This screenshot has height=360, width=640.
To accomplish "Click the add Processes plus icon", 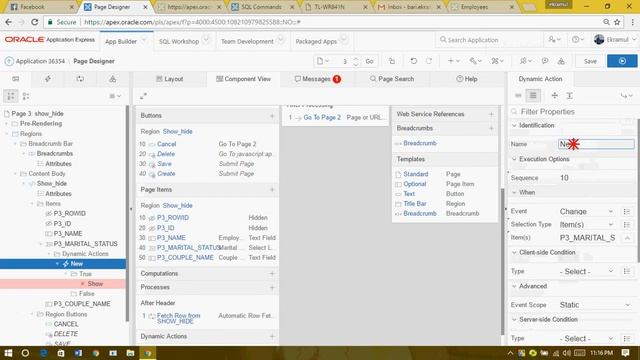I will point(272,287).
